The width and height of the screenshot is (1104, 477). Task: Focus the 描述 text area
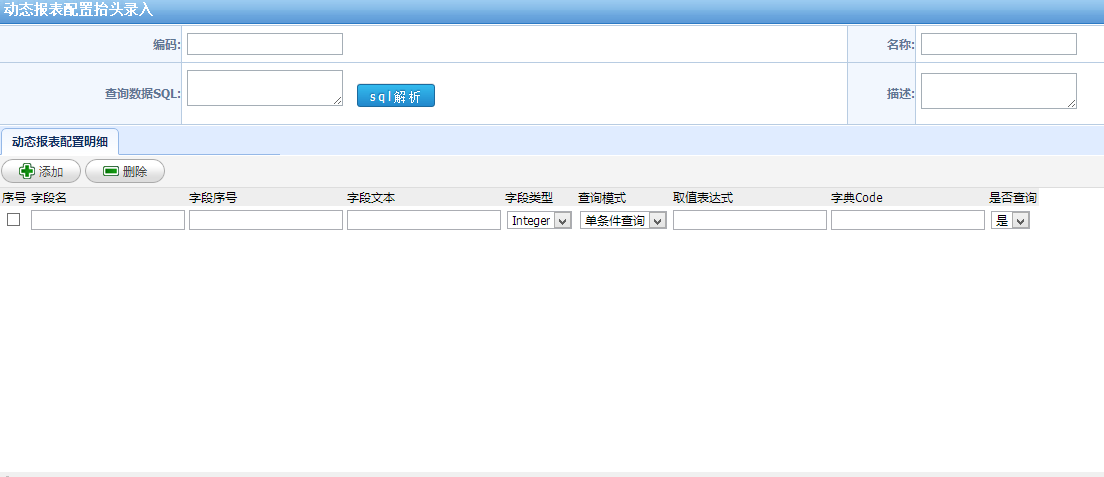999,91
